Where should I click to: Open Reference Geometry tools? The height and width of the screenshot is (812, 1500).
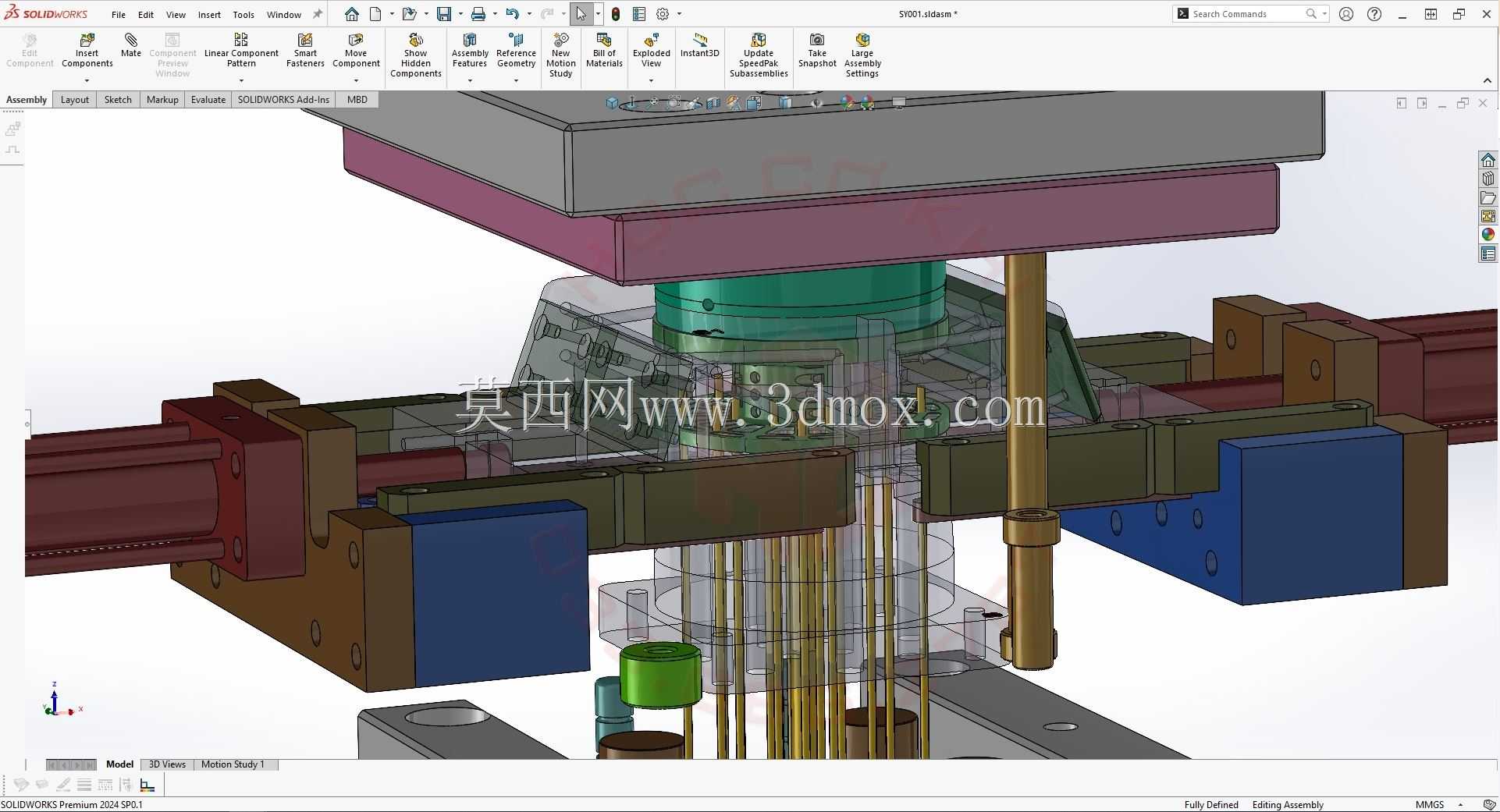click(x=516, y=51)
